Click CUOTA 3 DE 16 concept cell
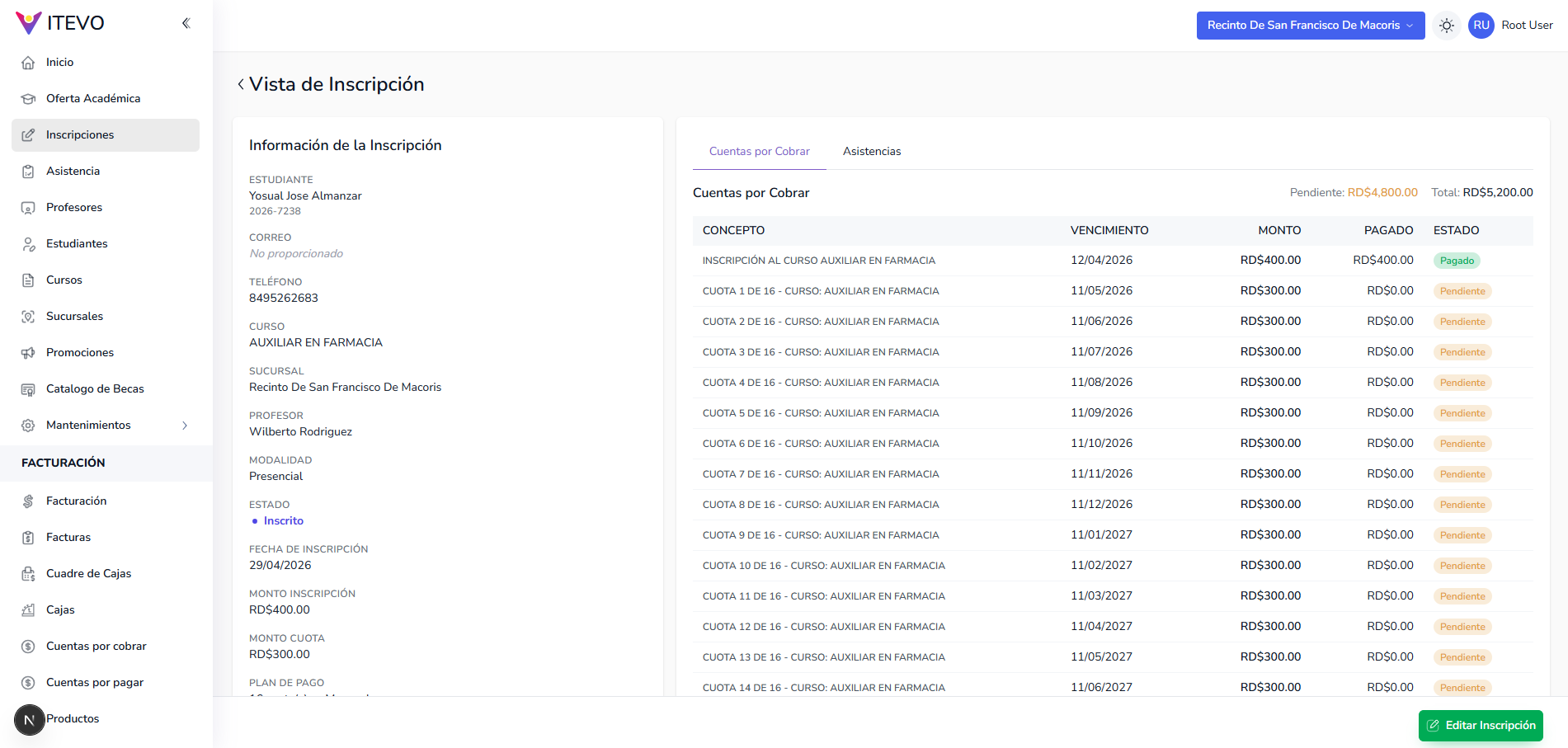Screen dimensions: 1568x748 pos(821,352)
